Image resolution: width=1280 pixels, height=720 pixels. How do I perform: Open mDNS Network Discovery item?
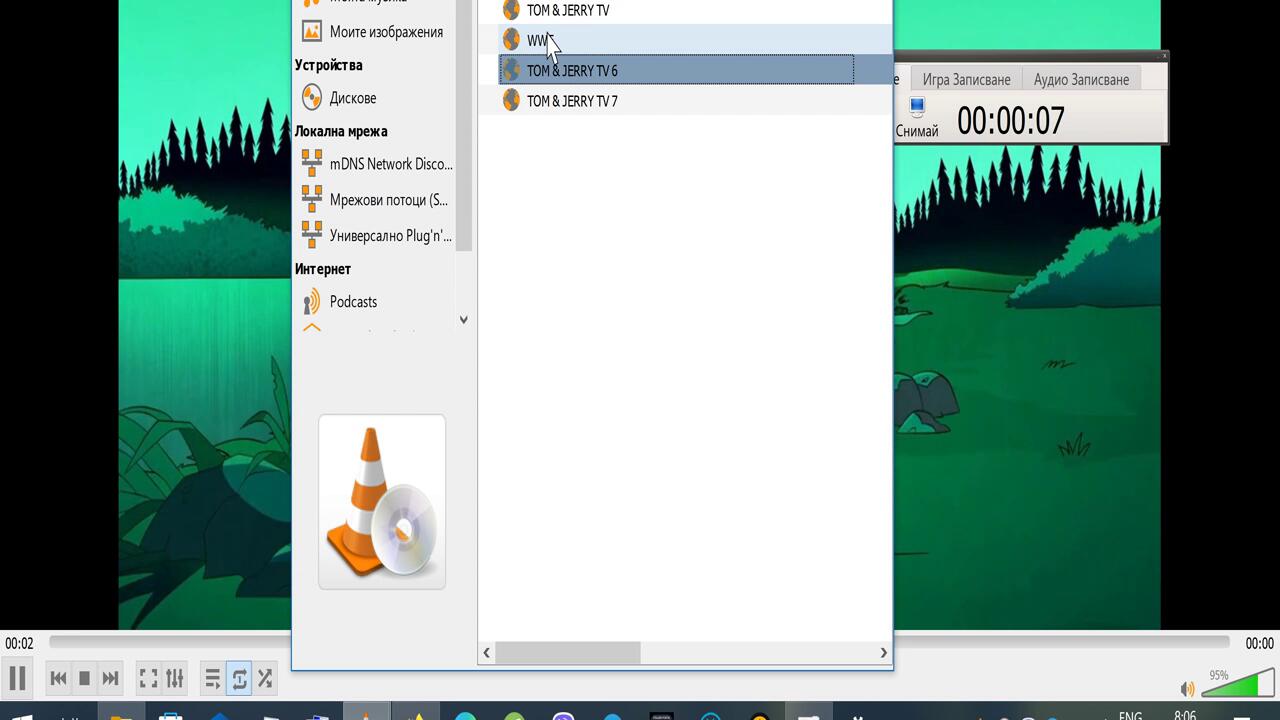coord(390,164)
